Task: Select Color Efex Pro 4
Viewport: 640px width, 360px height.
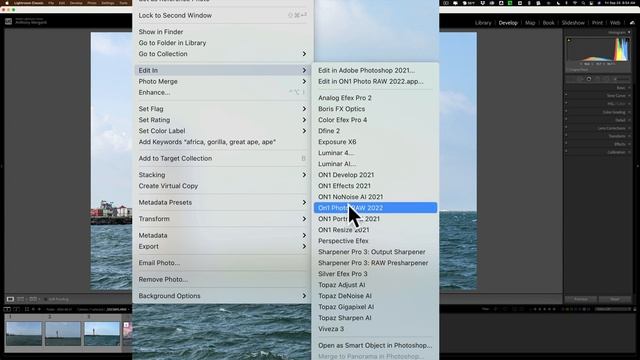Action: pos(342,120)
